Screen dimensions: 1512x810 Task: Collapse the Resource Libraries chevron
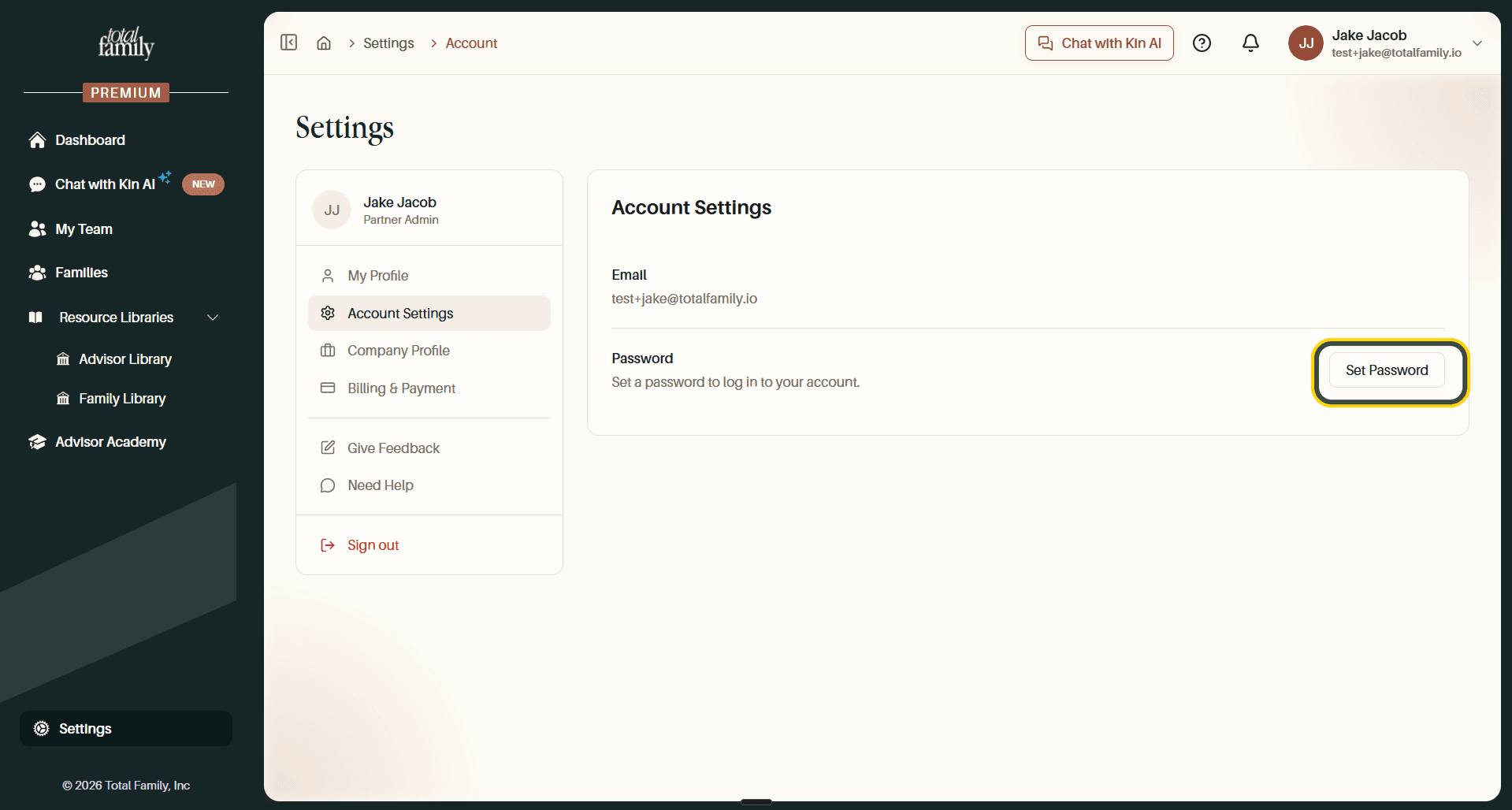[x=213, y=318]
